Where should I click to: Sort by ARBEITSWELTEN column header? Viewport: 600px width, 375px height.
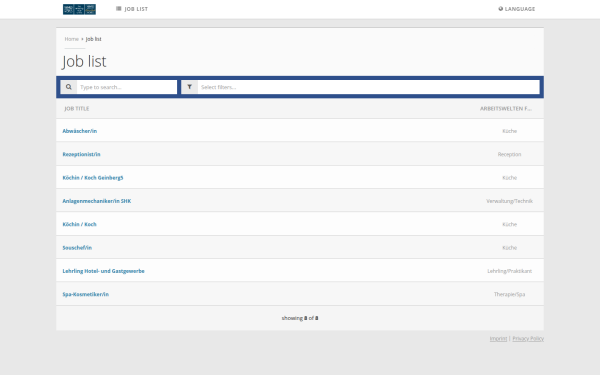[x=505, y=109]
